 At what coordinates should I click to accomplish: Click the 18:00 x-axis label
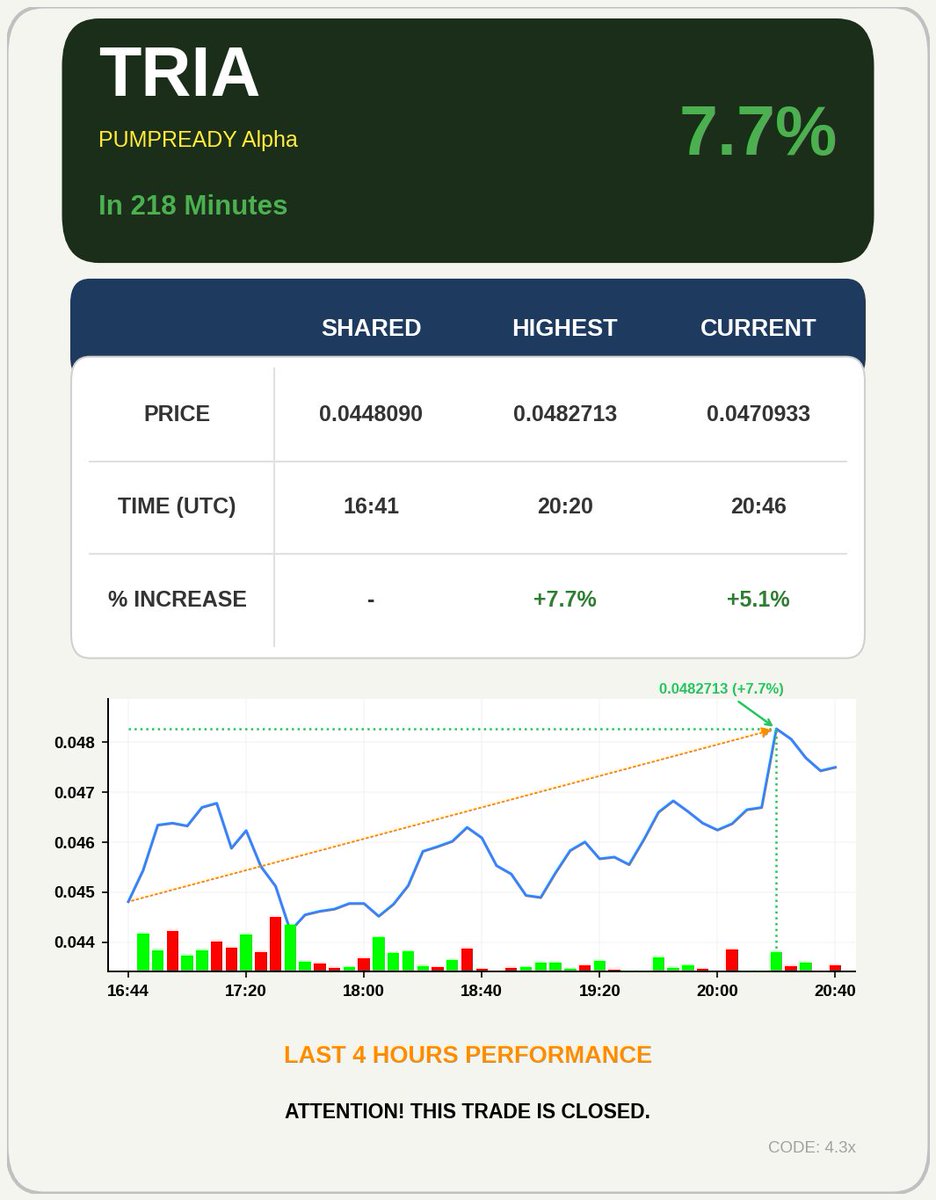pos(363,990)
